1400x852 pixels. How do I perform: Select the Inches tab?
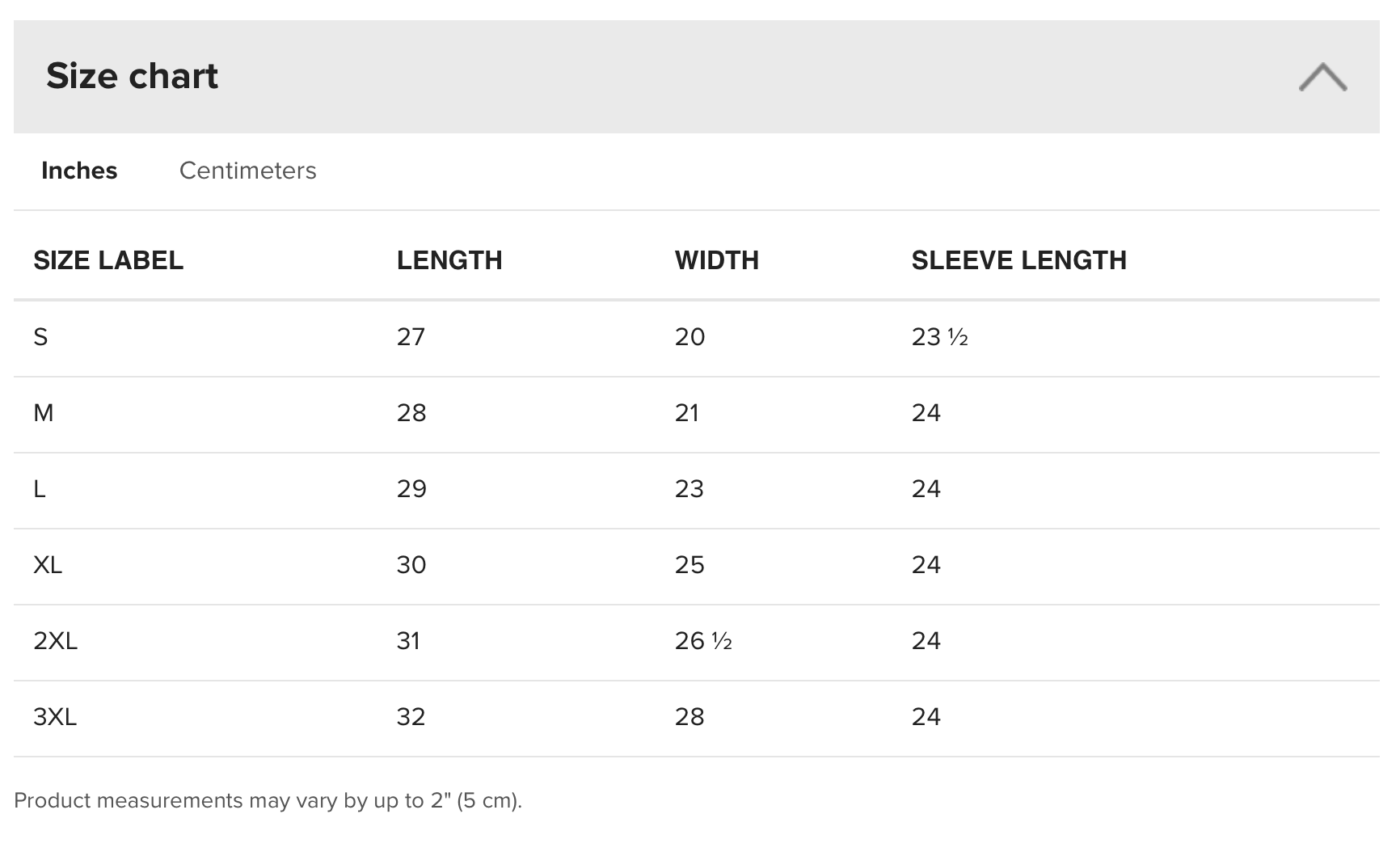click(x=79, y=171)
